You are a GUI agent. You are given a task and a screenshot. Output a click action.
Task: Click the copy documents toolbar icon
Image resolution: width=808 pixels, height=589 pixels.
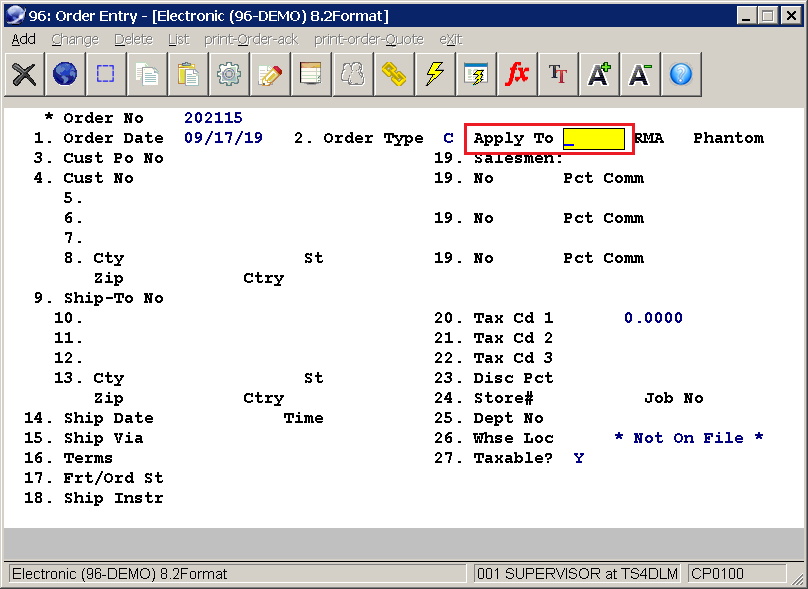147,74
